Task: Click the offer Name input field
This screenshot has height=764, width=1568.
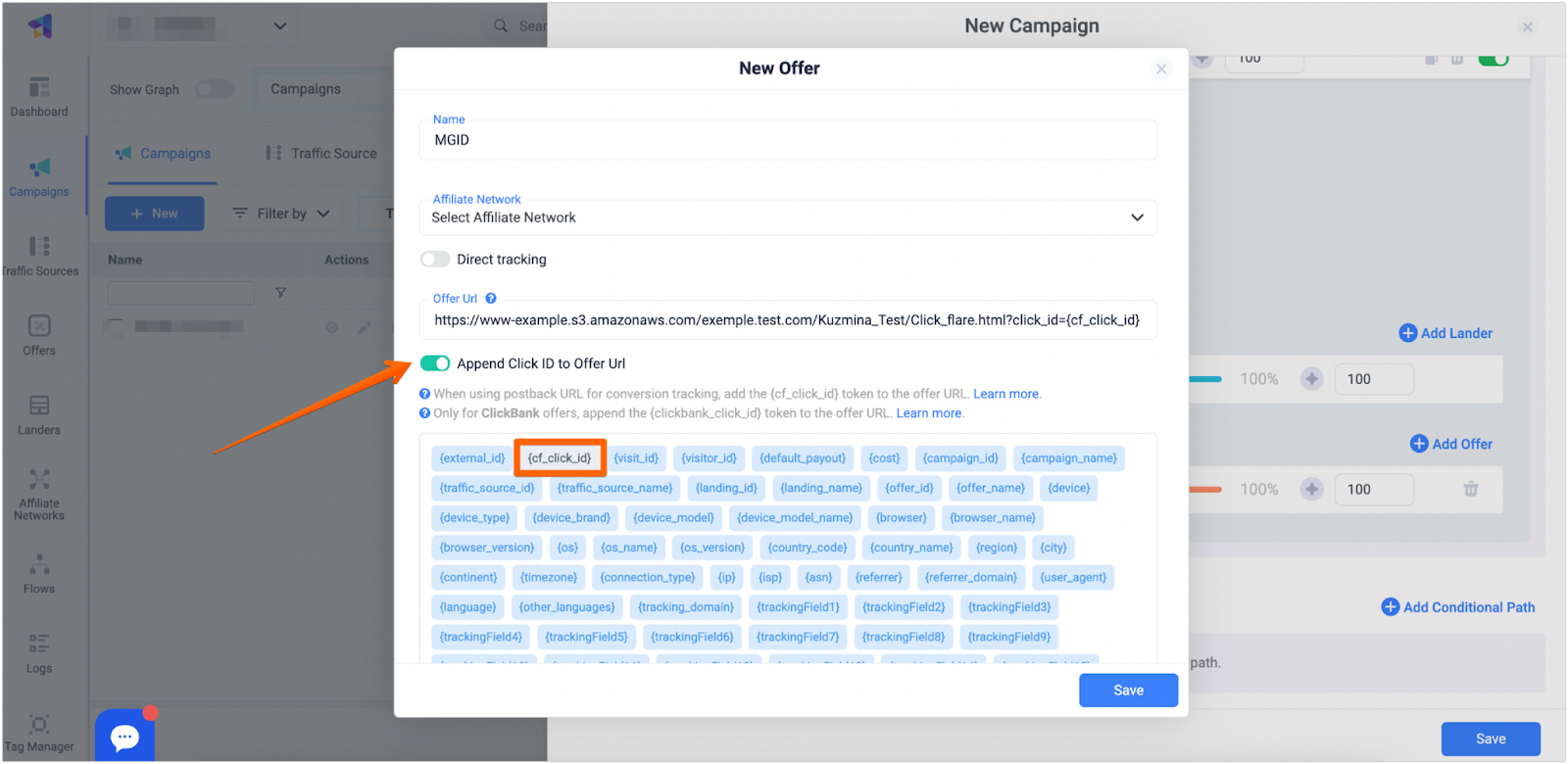Action: (787, 140)
